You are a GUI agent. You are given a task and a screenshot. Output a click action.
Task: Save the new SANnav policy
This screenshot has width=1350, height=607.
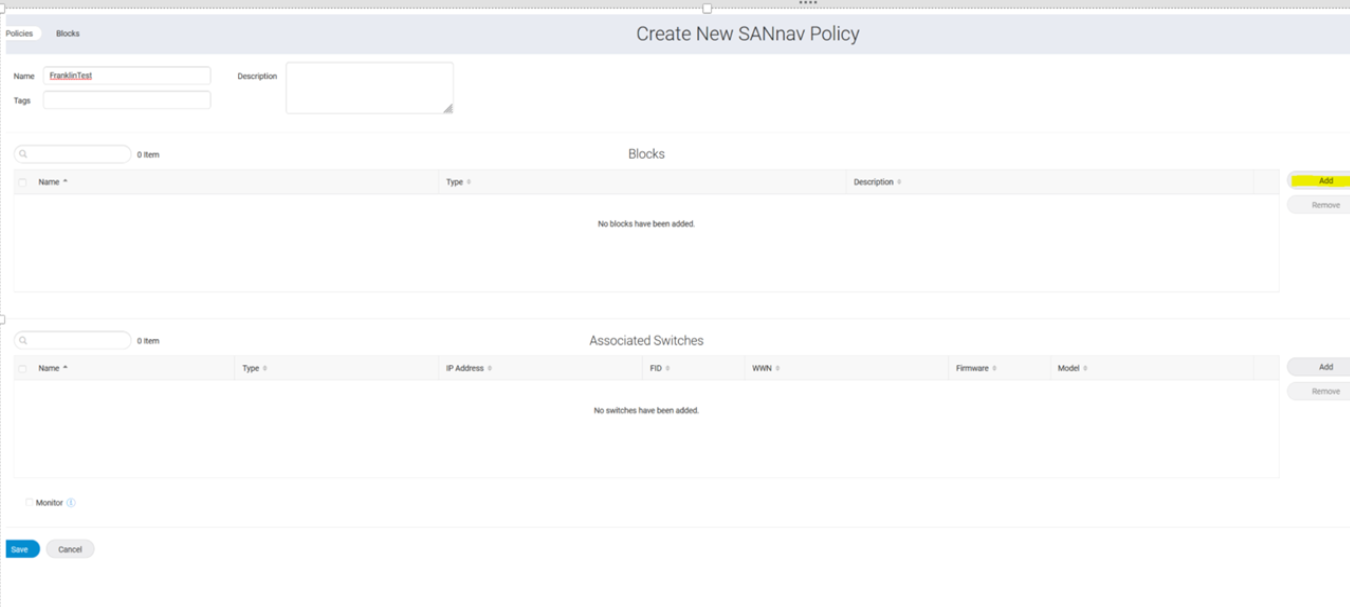tap(21, 548)
